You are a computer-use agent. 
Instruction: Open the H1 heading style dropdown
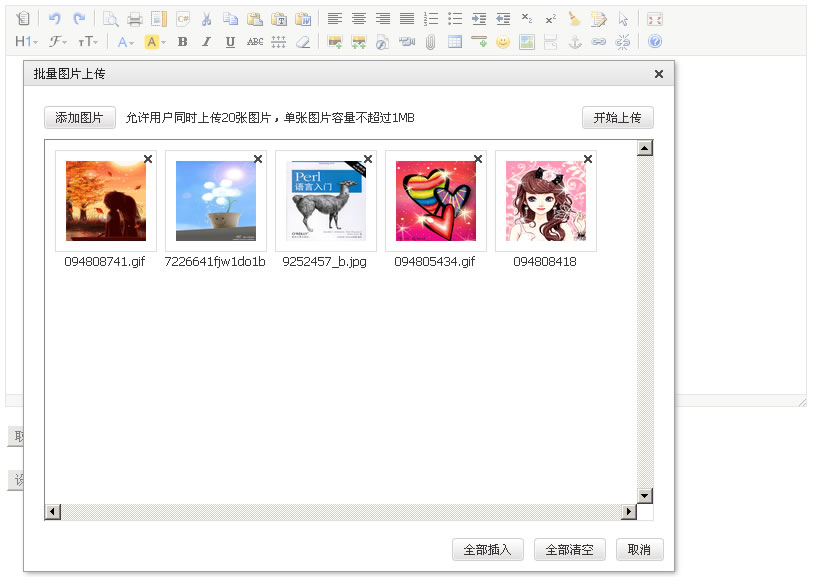click(x=22, y=41)
